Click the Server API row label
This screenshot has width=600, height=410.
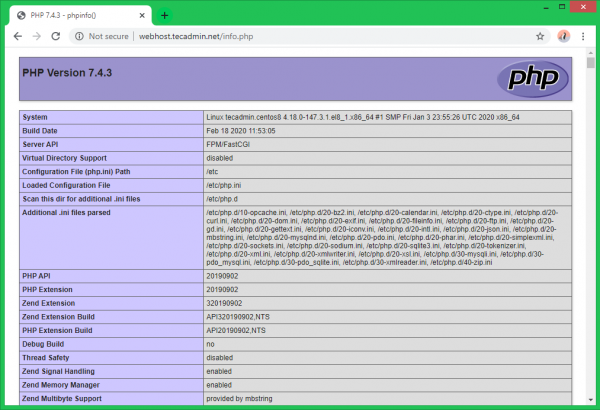pos(45,143)
